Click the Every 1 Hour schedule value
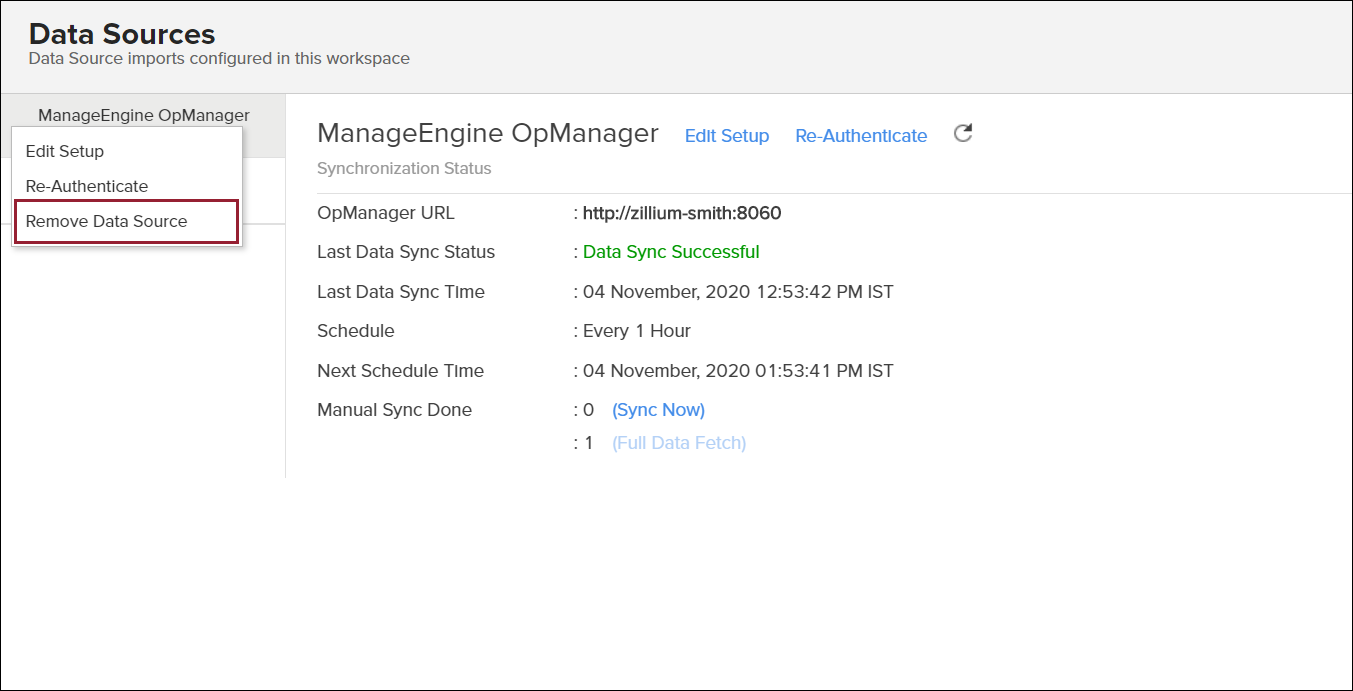1353x691 pixels. tap(637, 331)
